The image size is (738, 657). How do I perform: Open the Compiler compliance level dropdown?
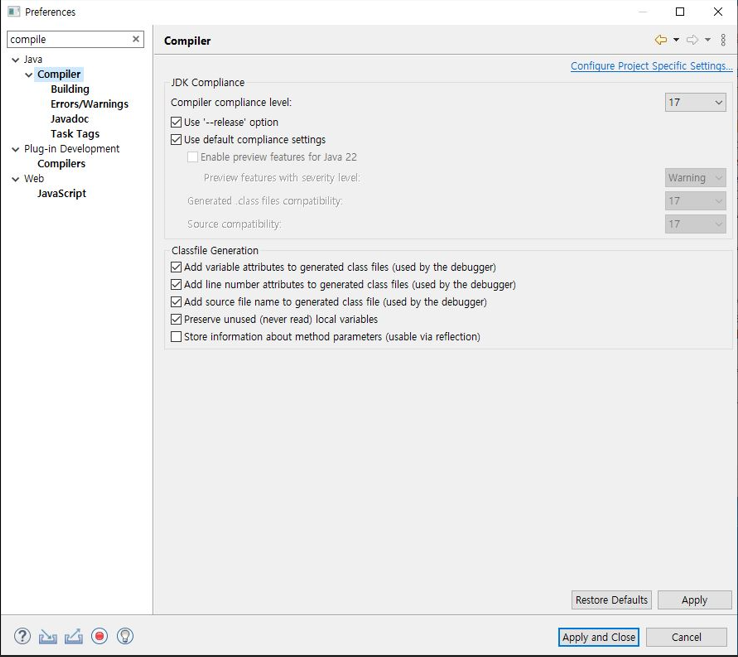[695, 102]
